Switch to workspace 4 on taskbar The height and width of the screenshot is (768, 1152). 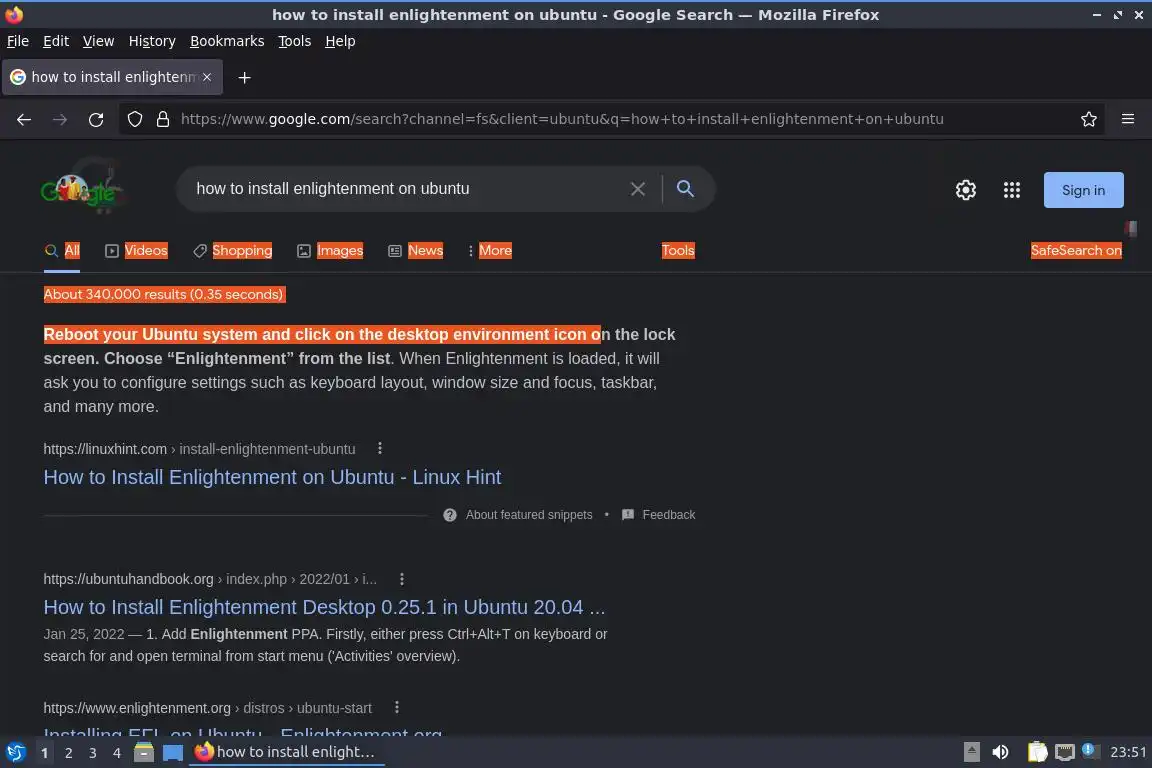tap(117, 753)
